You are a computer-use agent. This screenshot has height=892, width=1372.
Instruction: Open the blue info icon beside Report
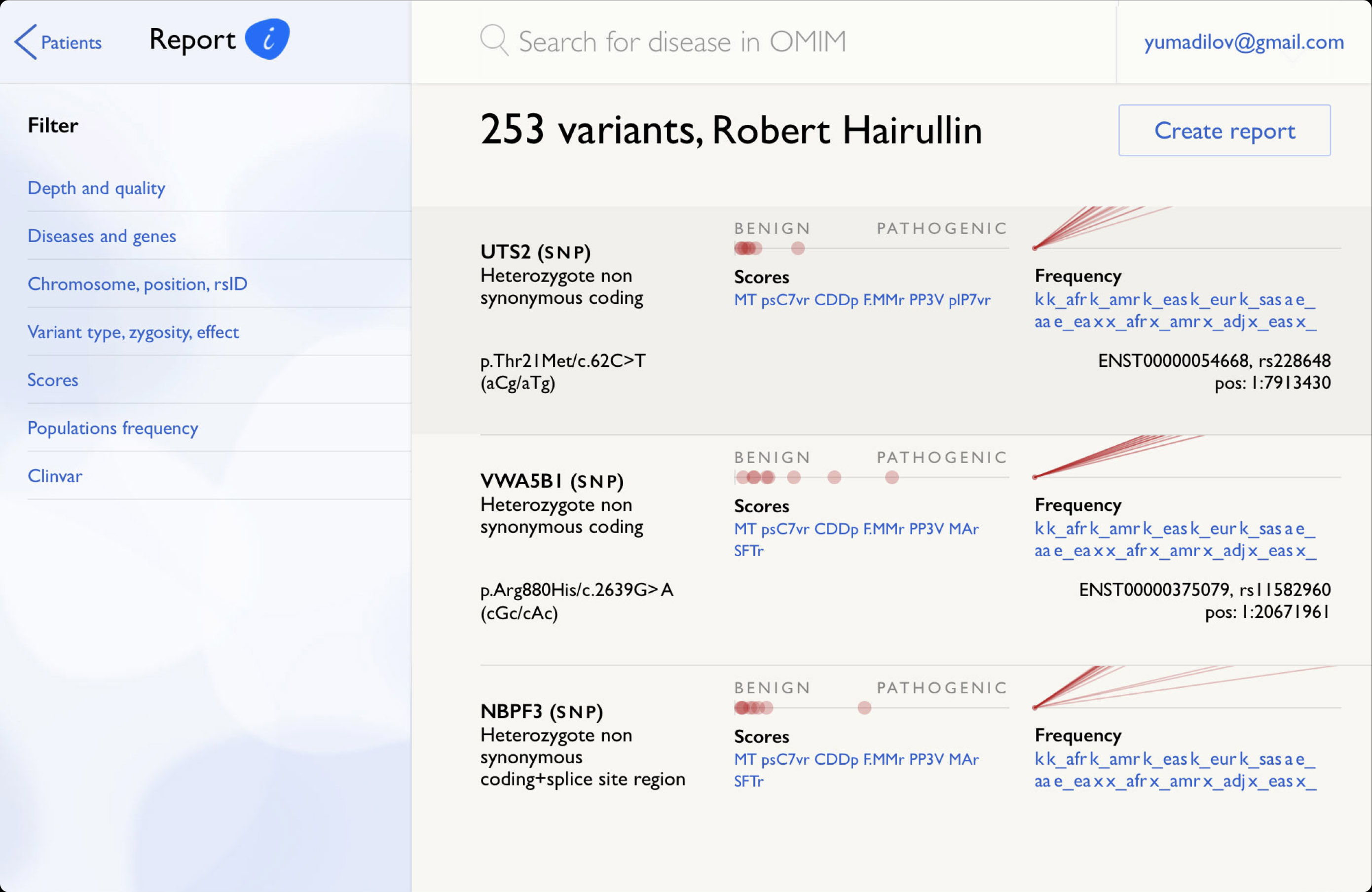[x=267, y=39]
